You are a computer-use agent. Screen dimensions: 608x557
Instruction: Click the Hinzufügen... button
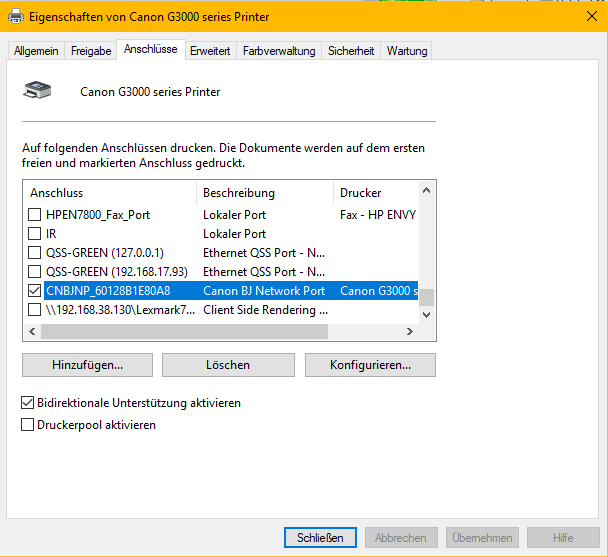(x=87, y=365)
